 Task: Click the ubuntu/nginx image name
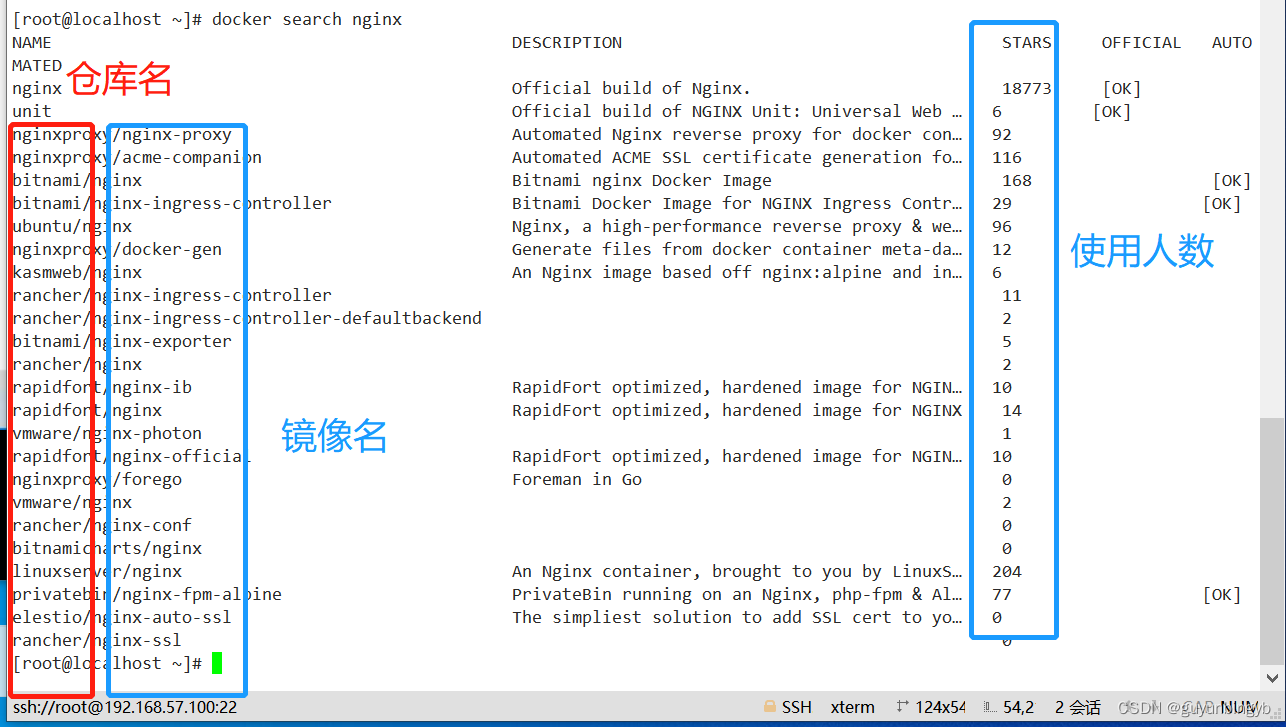click(x=72, y=226)
